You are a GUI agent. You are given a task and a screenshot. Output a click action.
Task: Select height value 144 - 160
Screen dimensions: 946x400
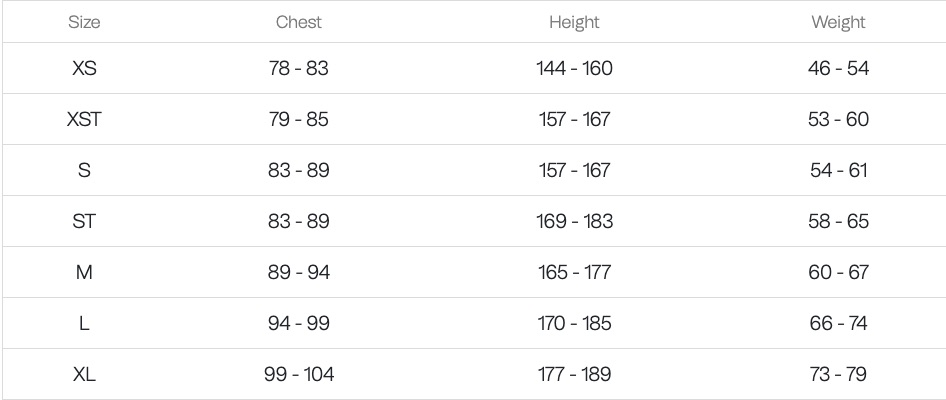point(574,68)
